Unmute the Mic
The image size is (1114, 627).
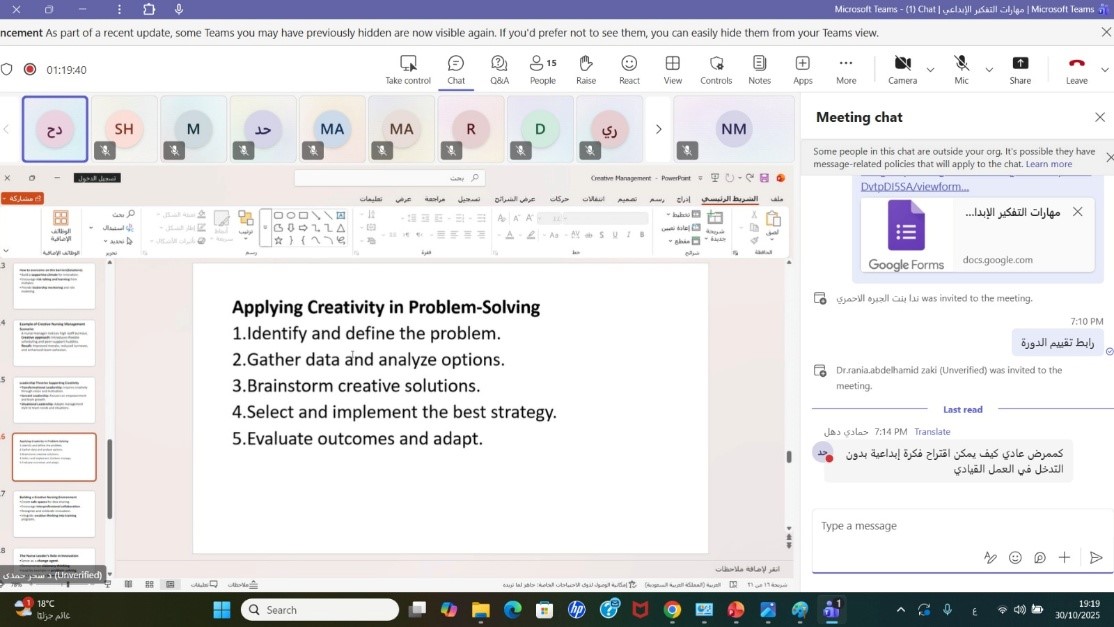click(x=961, y=69)
